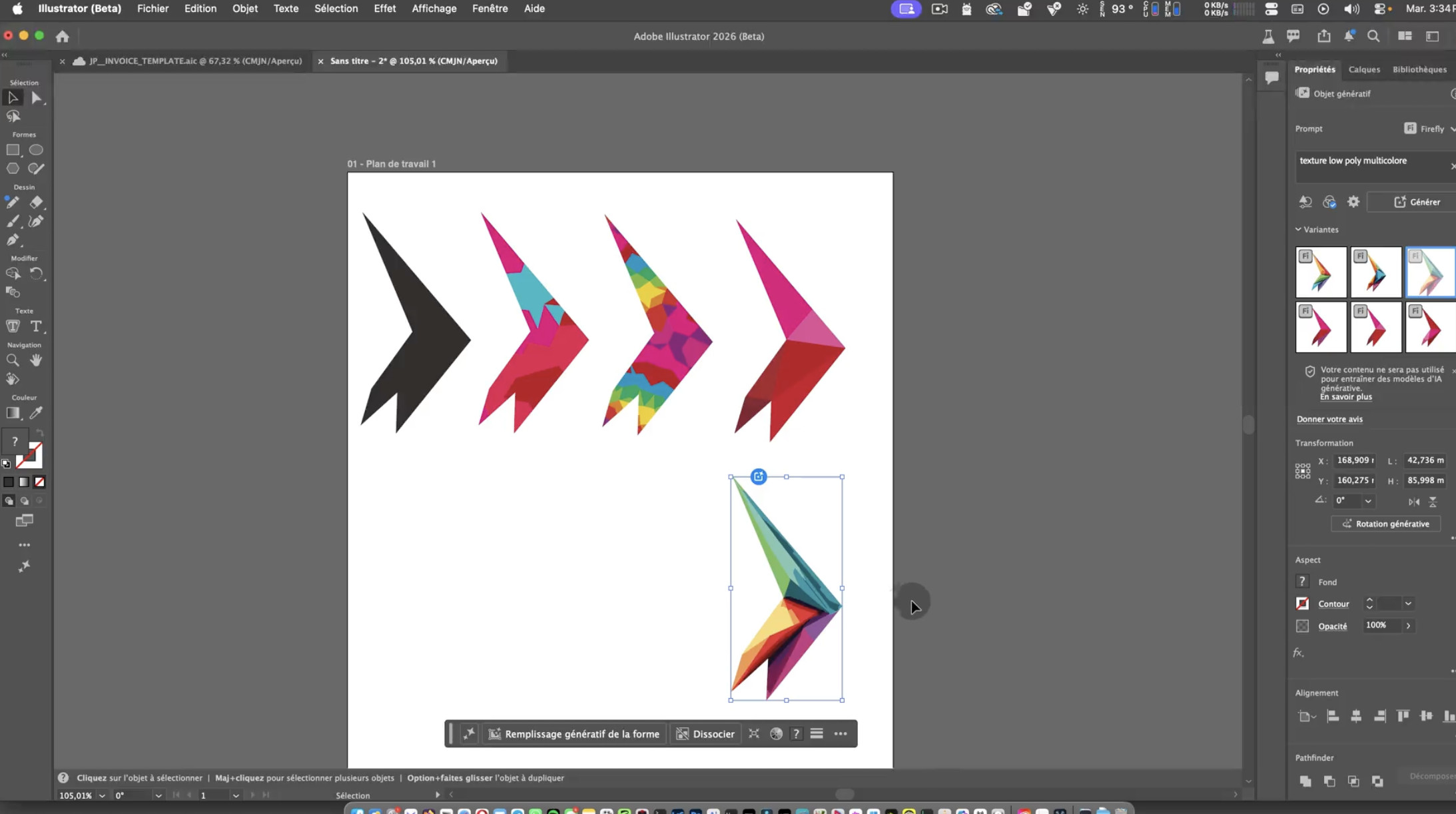Set stroke color to none
Viewport: 1456px width, 814px height.
click(39, 482)
